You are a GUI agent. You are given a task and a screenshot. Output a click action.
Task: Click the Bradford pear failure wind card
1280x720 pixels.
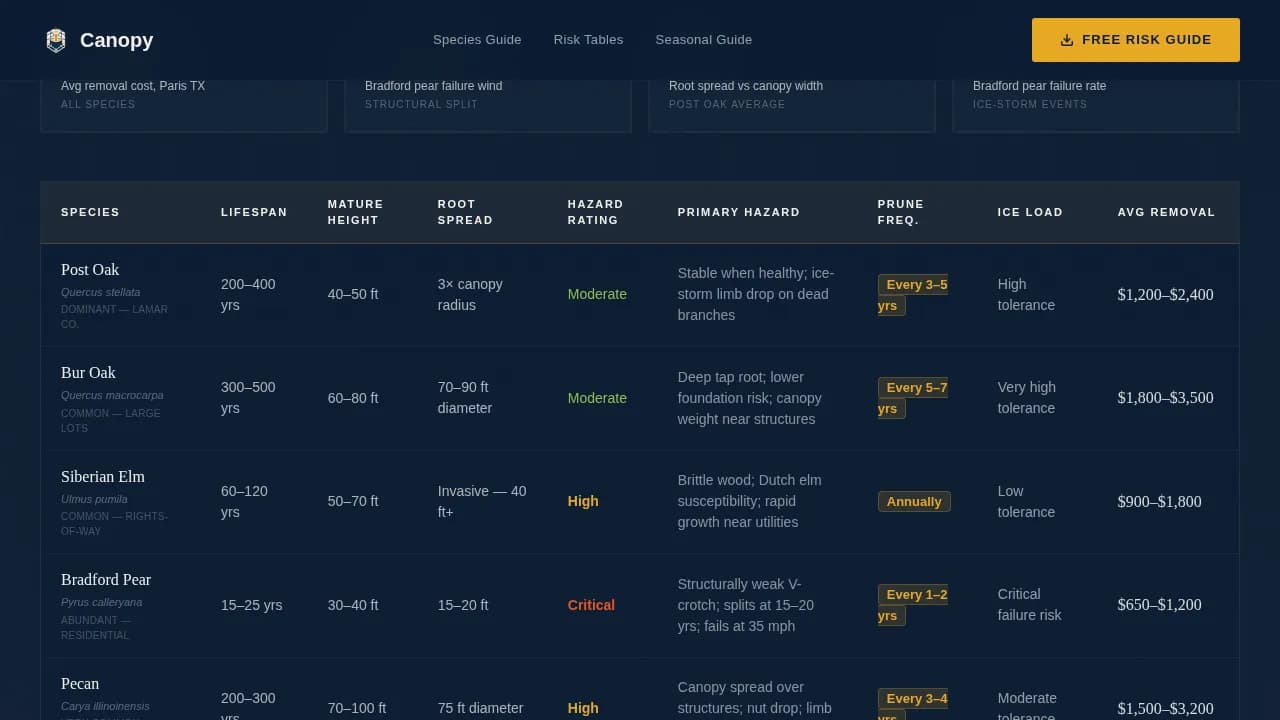488,105
